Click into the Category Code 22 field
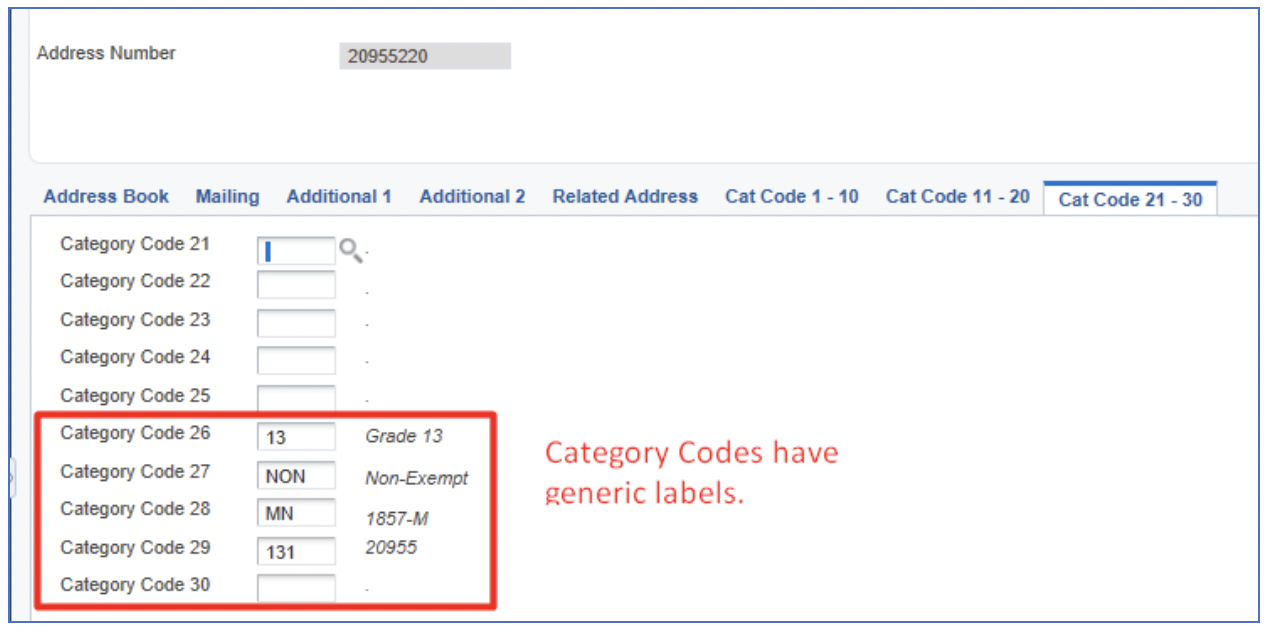 (x=296, y=285)
